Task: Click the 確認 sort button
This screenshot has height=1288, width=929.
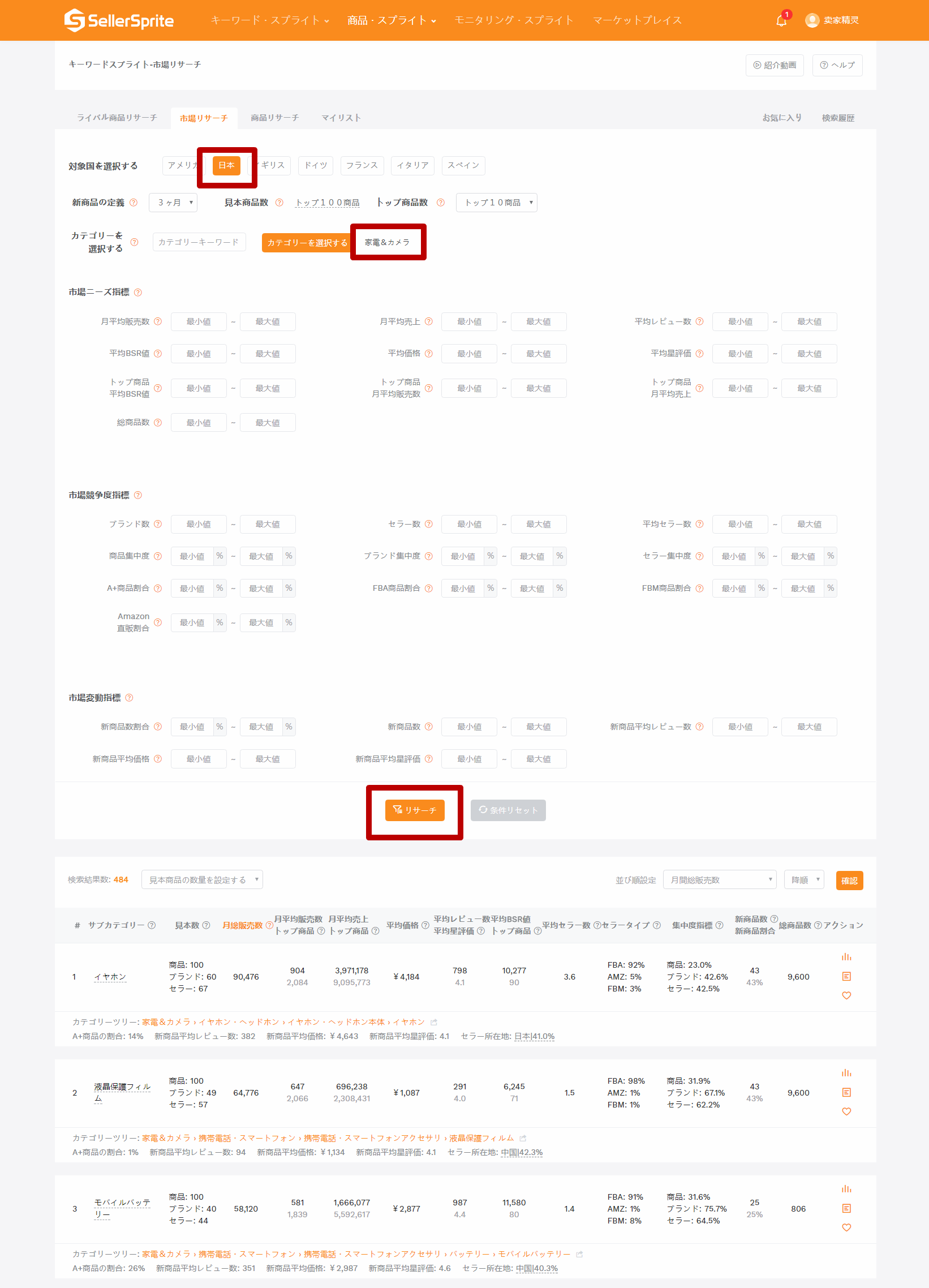Action: pyautogui.click(x=849, y=880)
